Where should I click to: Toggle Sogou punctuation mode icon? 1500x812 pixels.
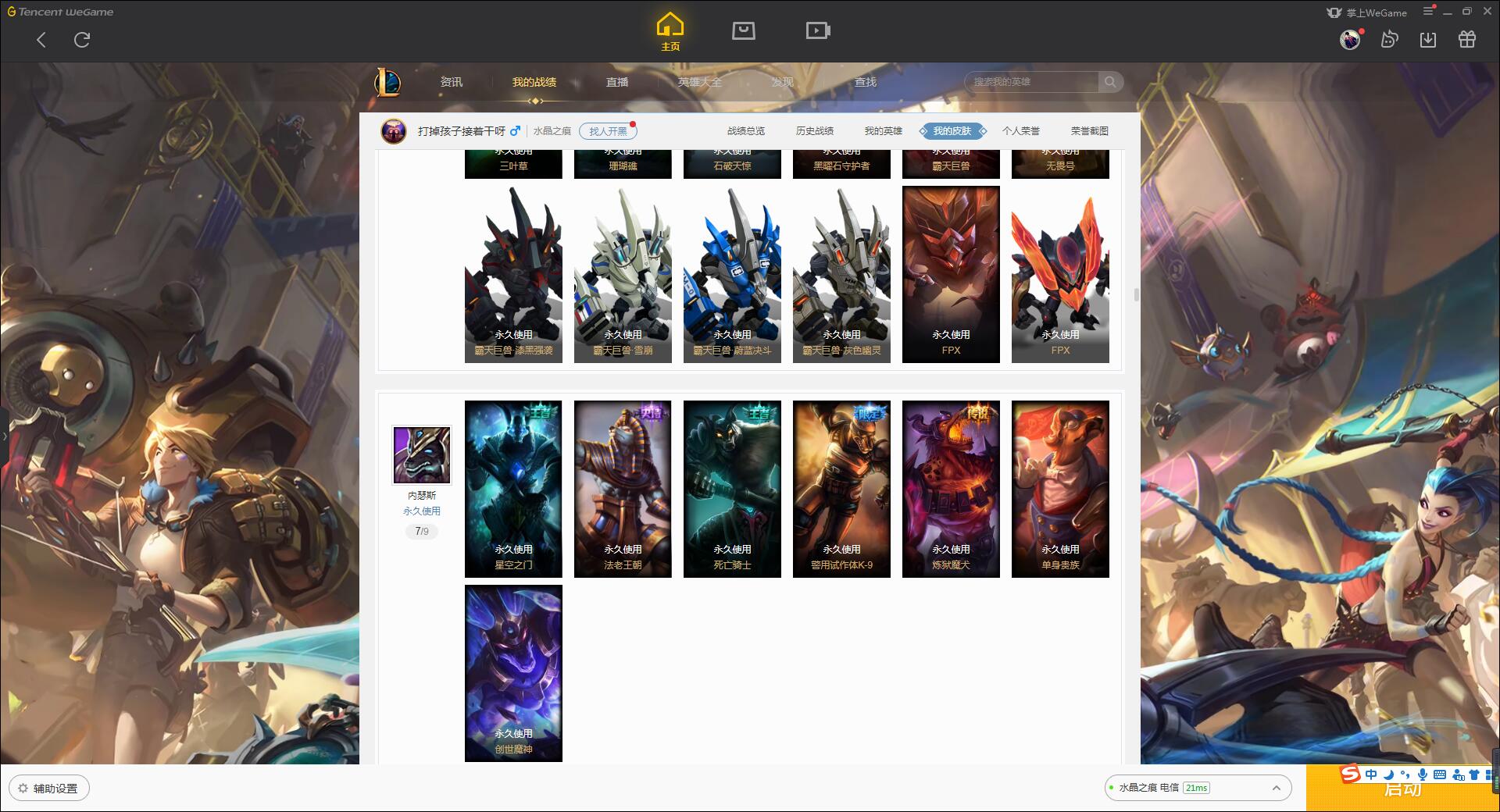(x=1405, y=775)
